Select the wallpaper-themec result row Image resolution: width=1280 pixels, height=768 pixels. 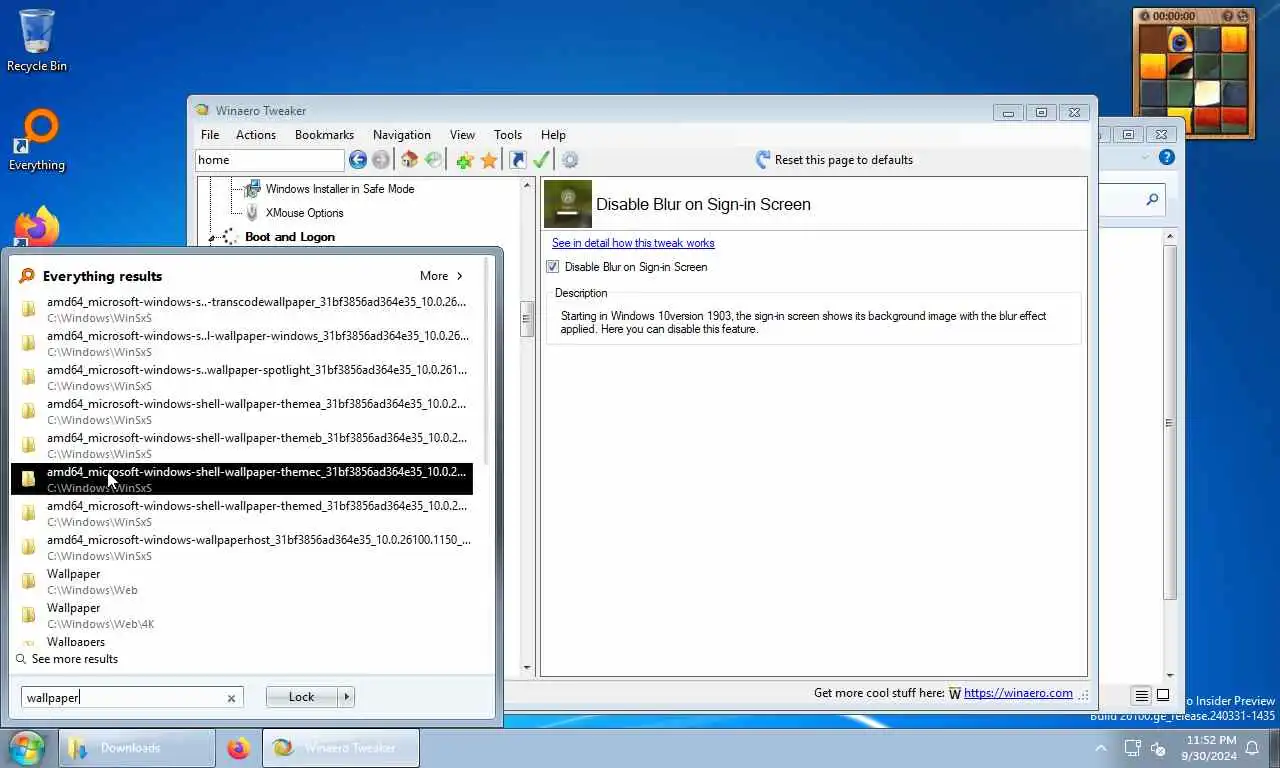pyautogui.click(x=241, y=479)
